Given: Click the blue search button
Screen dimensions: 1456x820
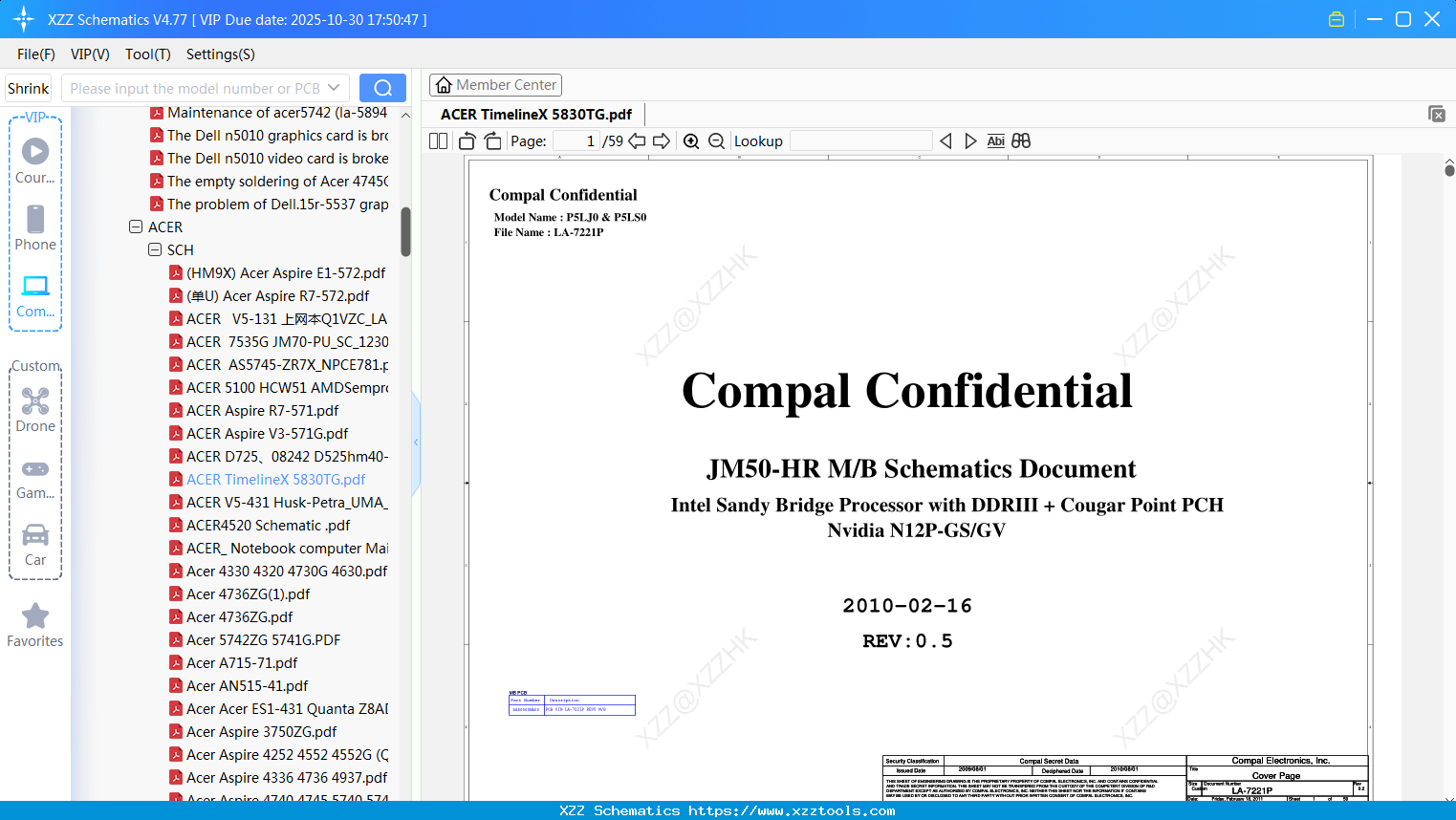Looking at the screenshot, I should pyautogui.click(x=382, y=88).
